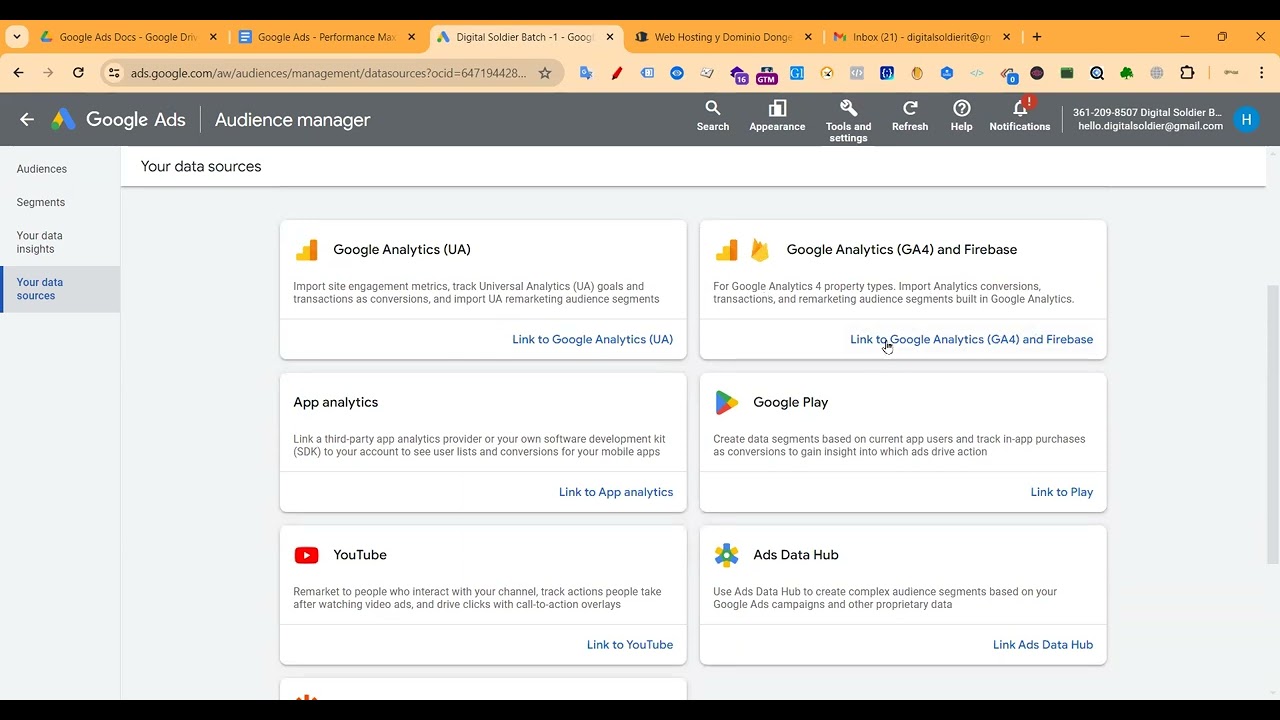The height and width of the screenshot is (720, 1280).
Task: Click Link Ads Data Hub
Action: pyautogui.click(x=1043, y=645)
